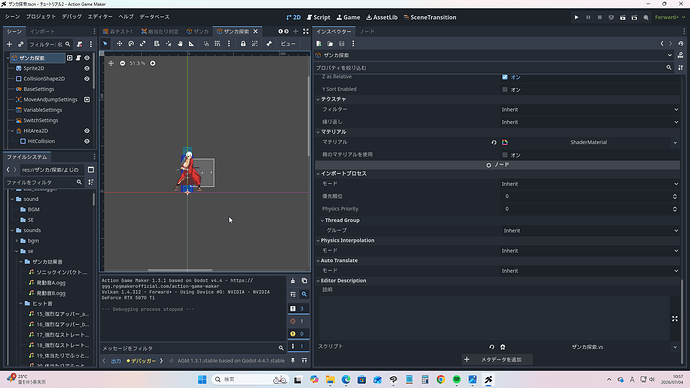Reset the Material property with revert icon

[494, 142]
